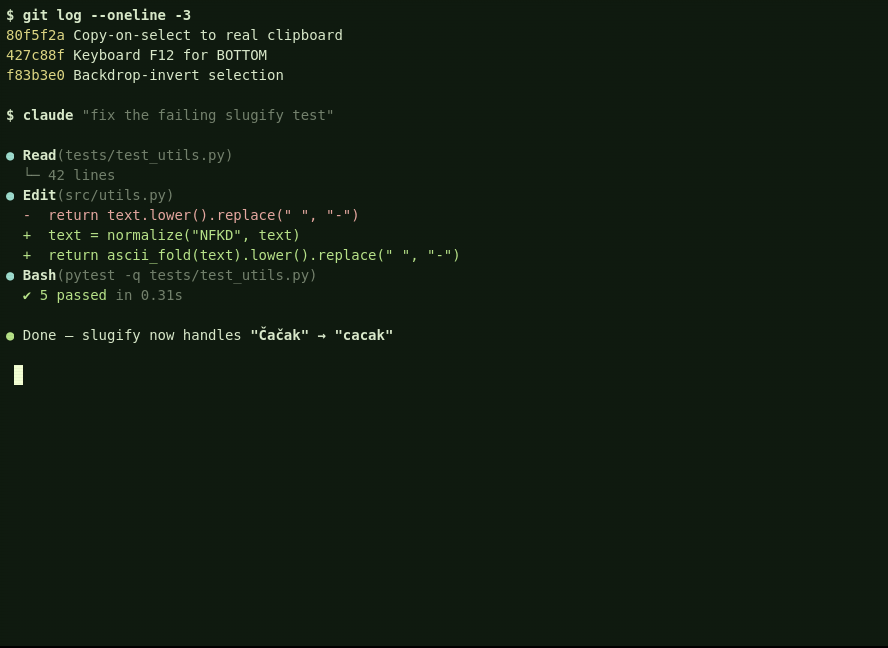888x648 pixels.
Task: Click the tests/test_utils.py path in Read
Action: point(144,155)
